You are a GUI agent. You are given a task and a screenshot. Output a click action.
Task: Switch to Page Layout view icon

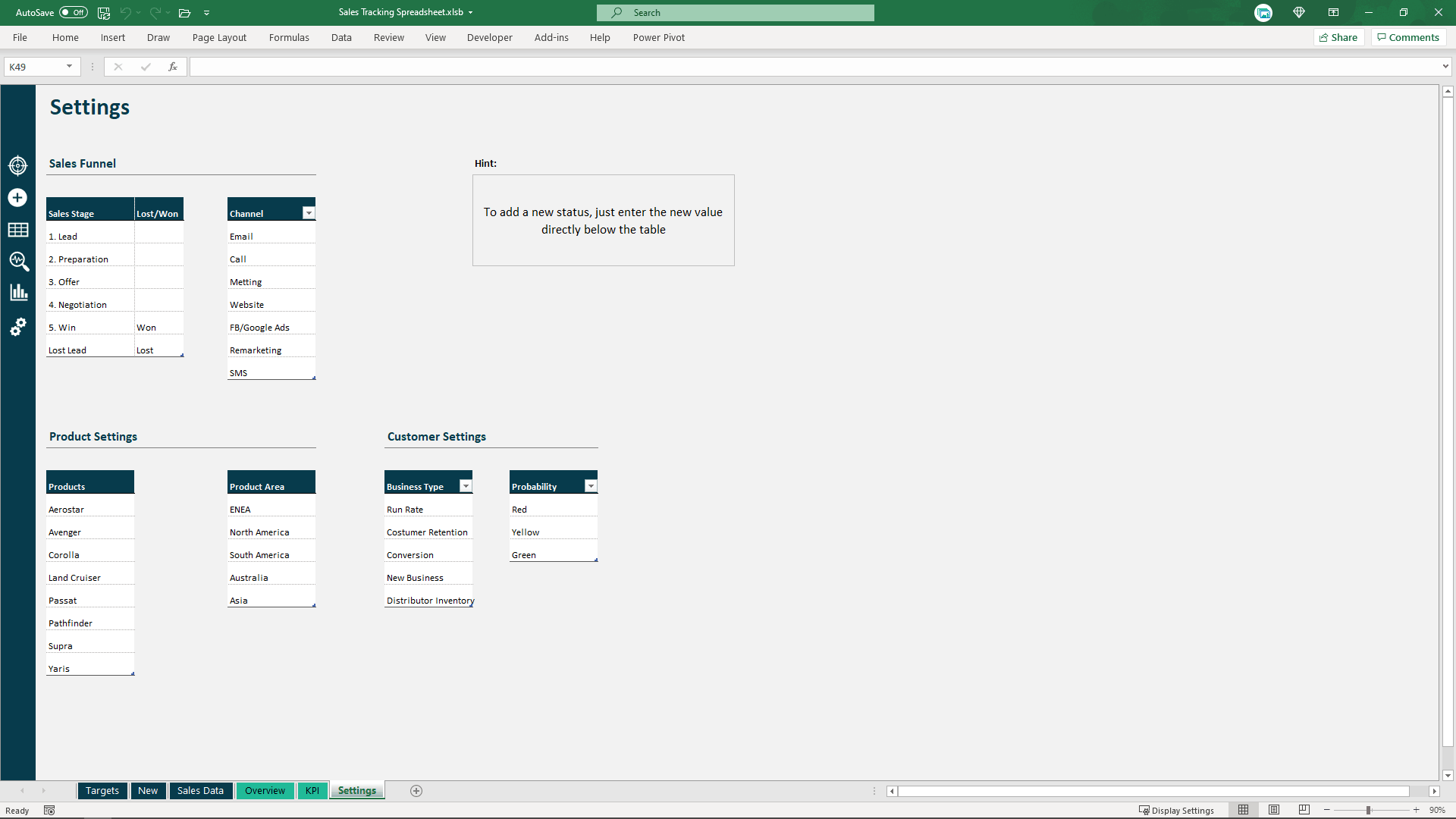point(1274,810)
